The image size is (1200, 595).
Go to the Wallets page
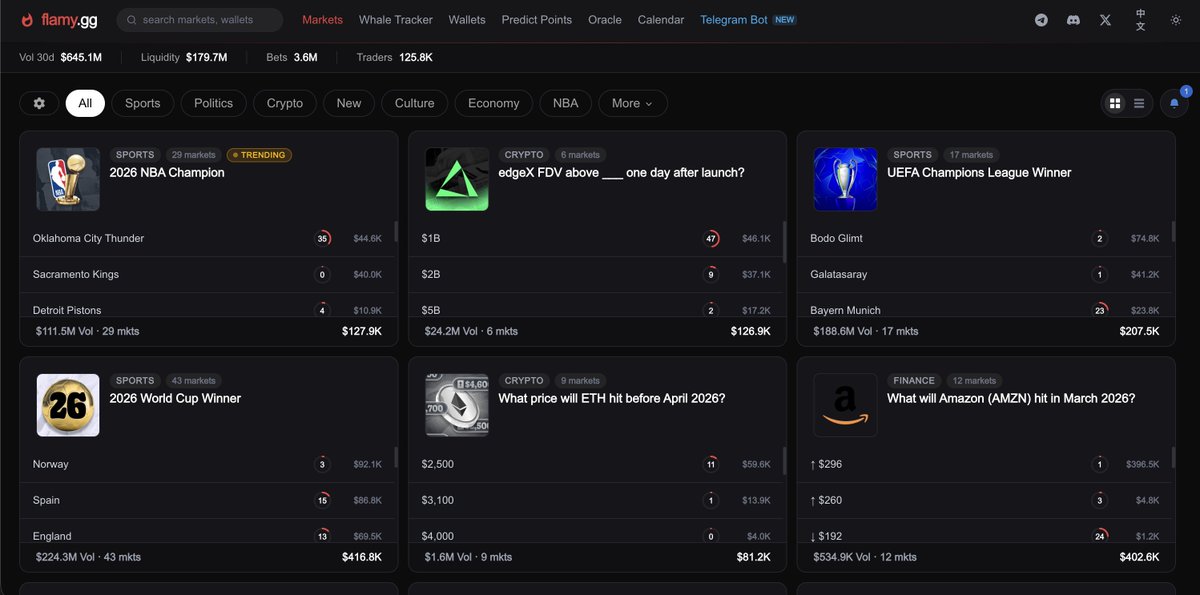pyautogui.click(x=467, y=20)
